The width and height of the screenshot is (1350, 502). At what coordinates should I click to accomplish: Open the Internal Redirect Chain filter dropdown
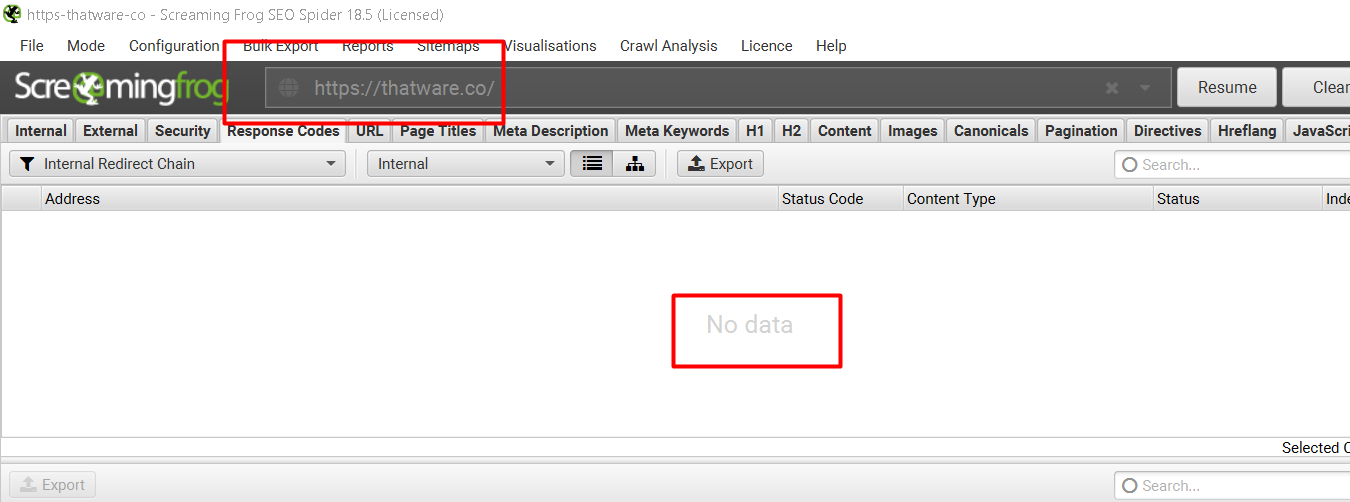tap(177, 164)
